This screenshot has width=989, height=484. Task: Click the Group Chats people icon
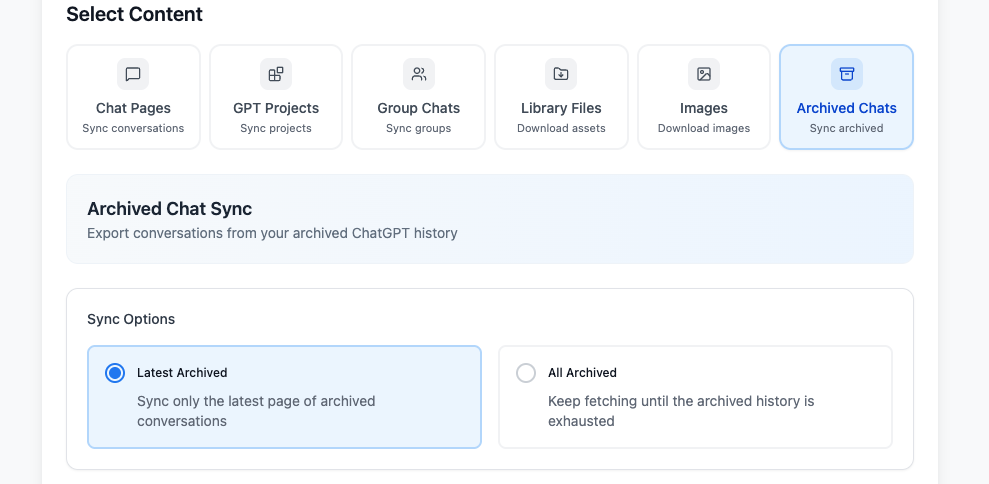click(x=419, y=74)
